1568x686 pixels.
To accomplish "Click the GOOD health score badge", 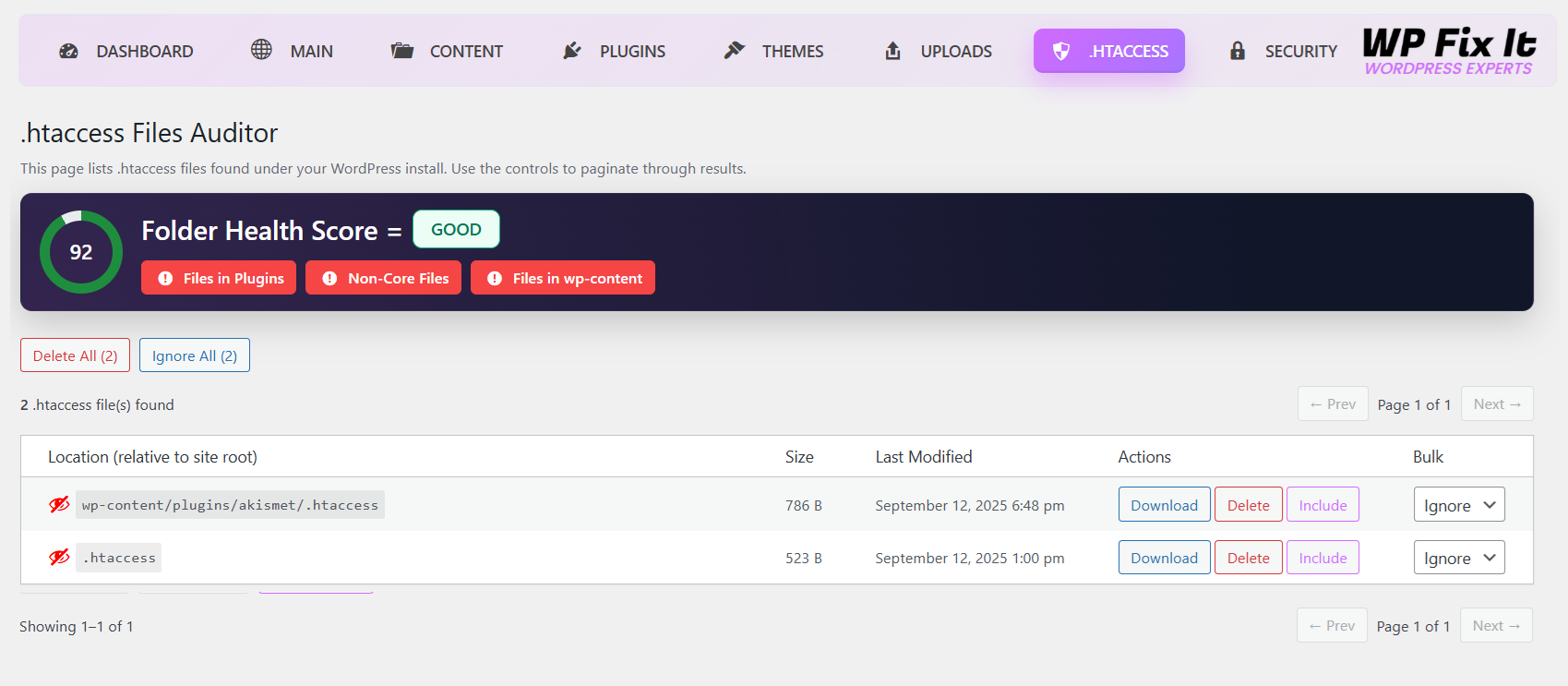I will tap(456, 229).
